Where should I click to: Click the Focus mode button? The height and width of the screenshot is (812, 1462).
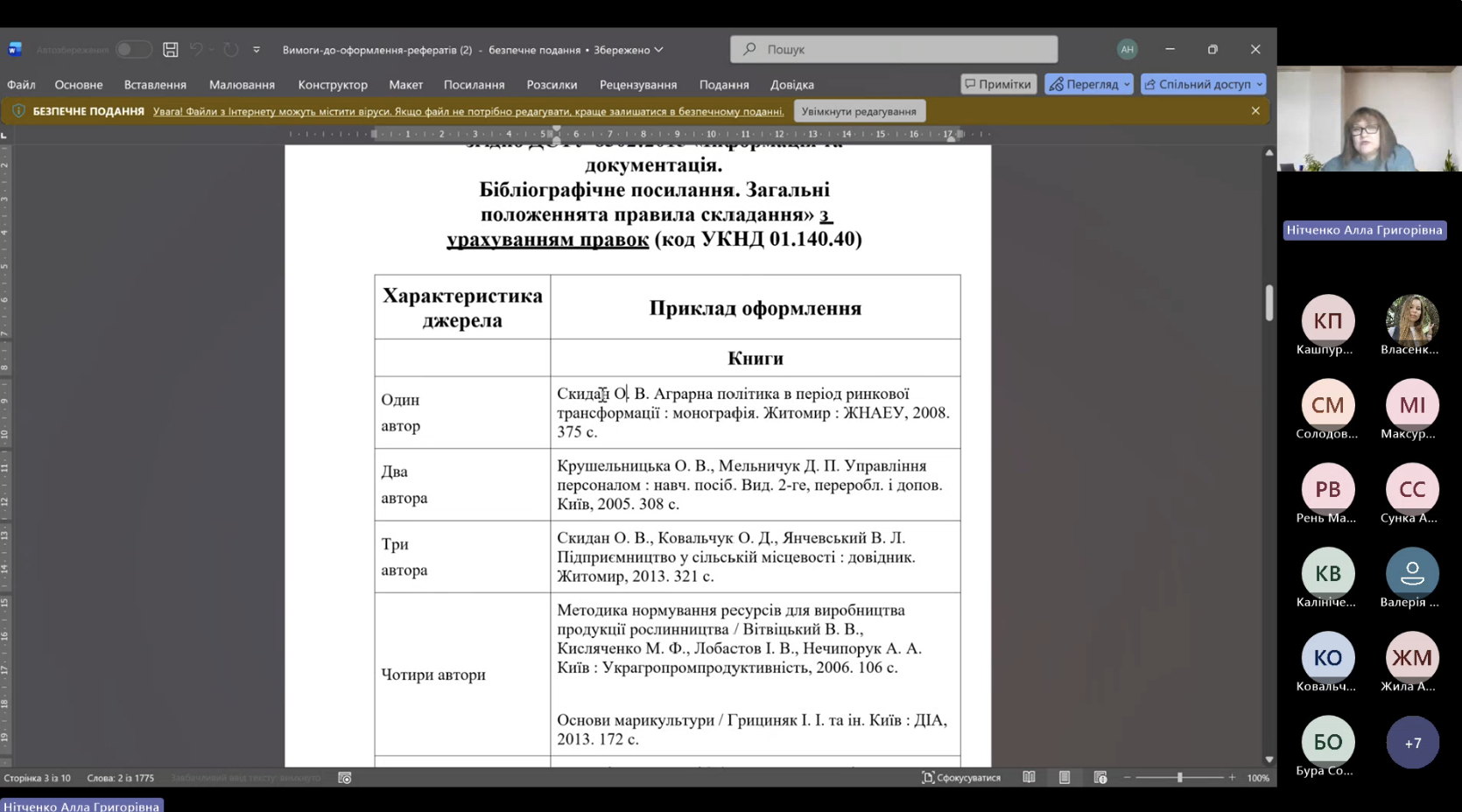961,778
